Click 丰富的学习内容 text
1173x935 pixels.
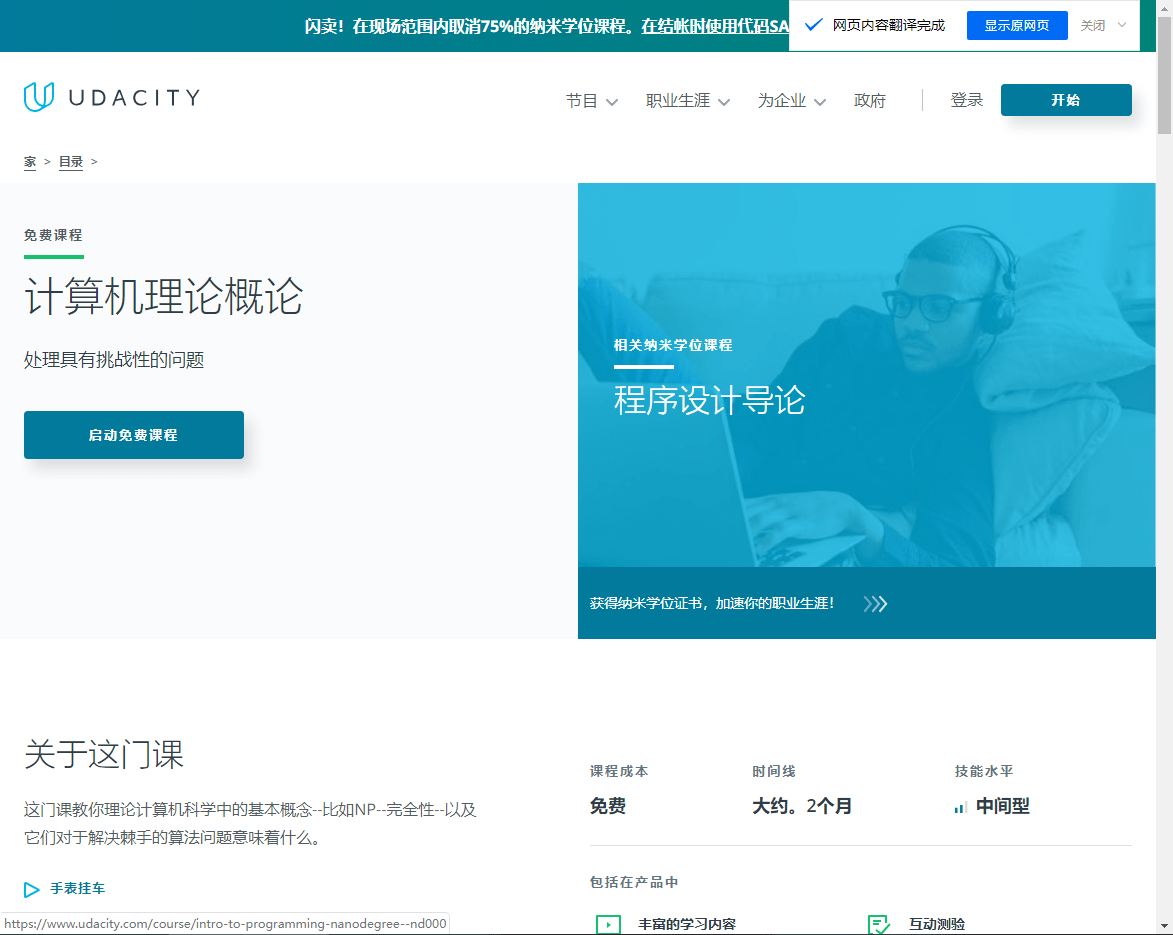687,925
